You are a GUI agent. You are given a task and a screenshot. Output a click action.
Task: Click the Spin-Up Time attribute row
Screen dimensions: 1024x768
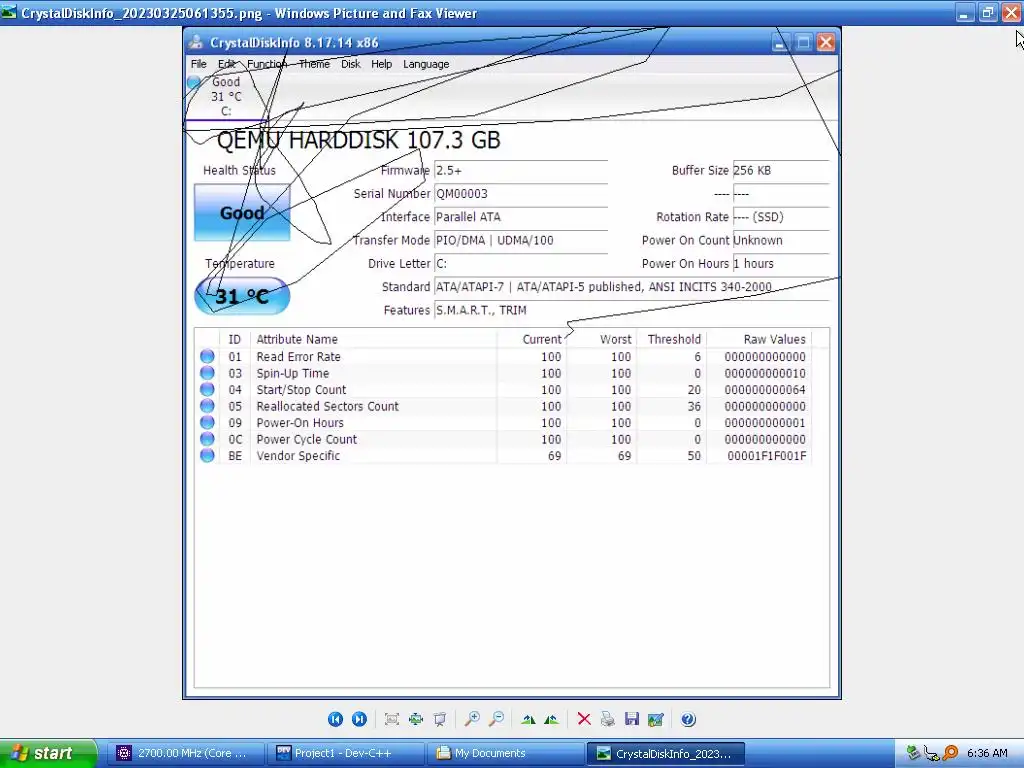pos(505,373)
